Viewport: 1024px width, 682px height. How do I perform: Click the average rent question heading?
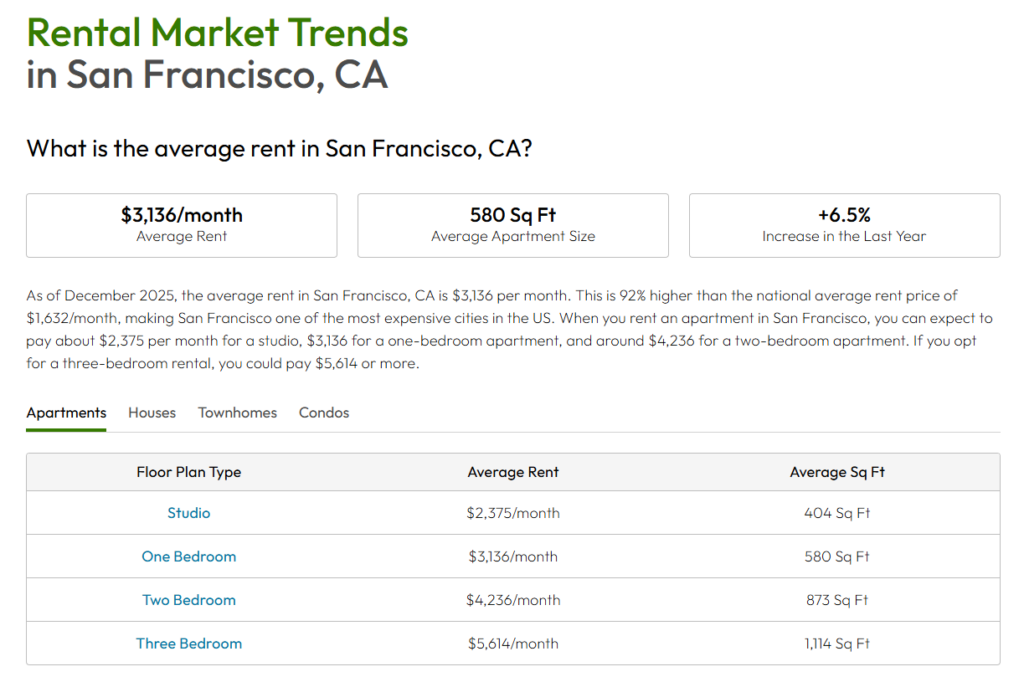click(279, 149)
